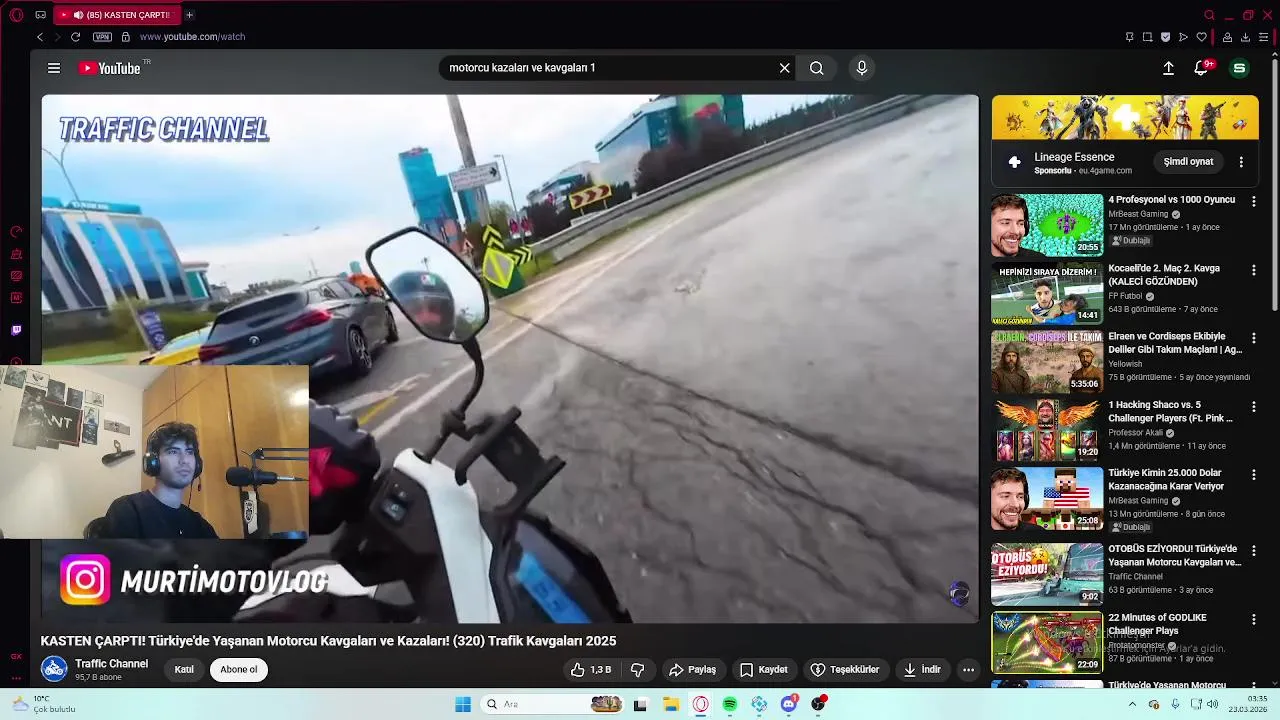Add page to bookmarks heart
Viewport: 1280px width, 720px height.
point(1201,37)
